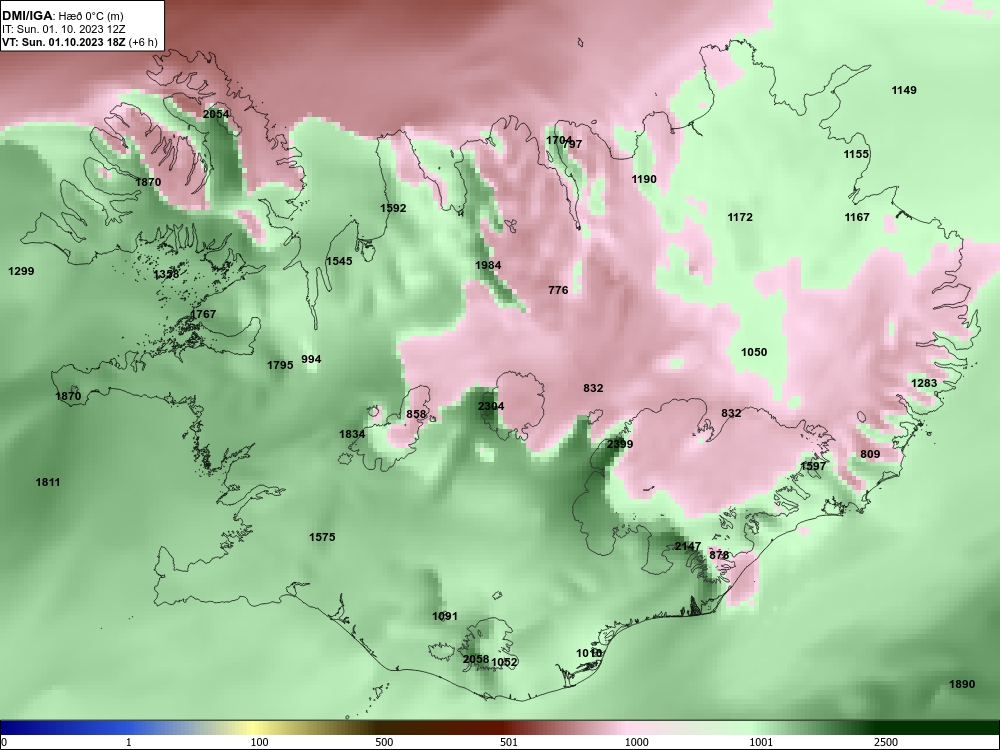Click the 1575 map value
1000x750 pixels.
[x=322, y=538]
